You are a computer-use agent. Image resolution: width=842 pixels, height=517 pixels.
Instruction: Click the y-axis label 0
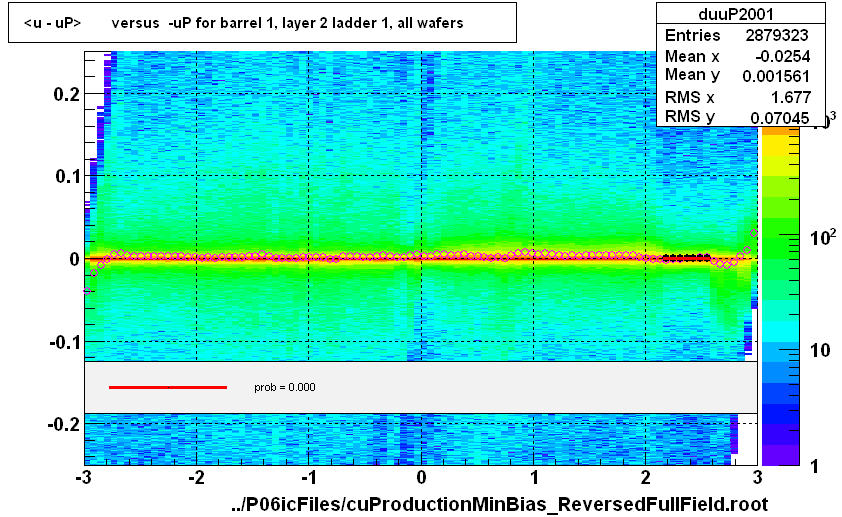point(75,259)
